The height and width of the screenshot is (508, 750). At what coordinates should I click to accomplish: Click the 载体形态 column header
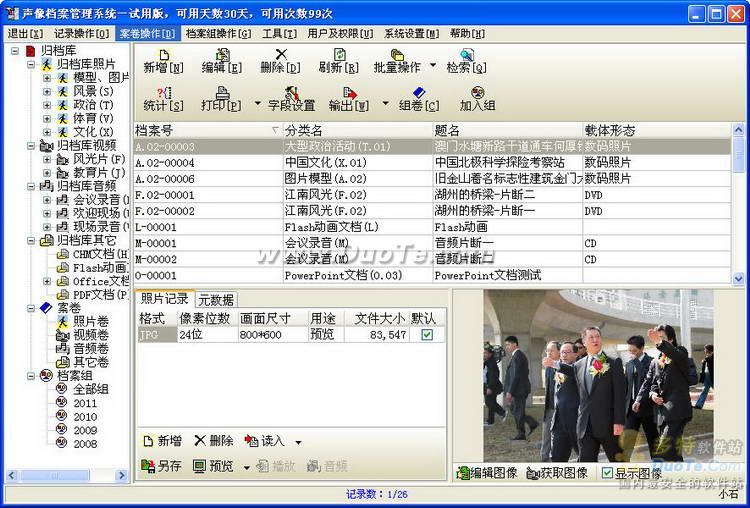[657, 130]
